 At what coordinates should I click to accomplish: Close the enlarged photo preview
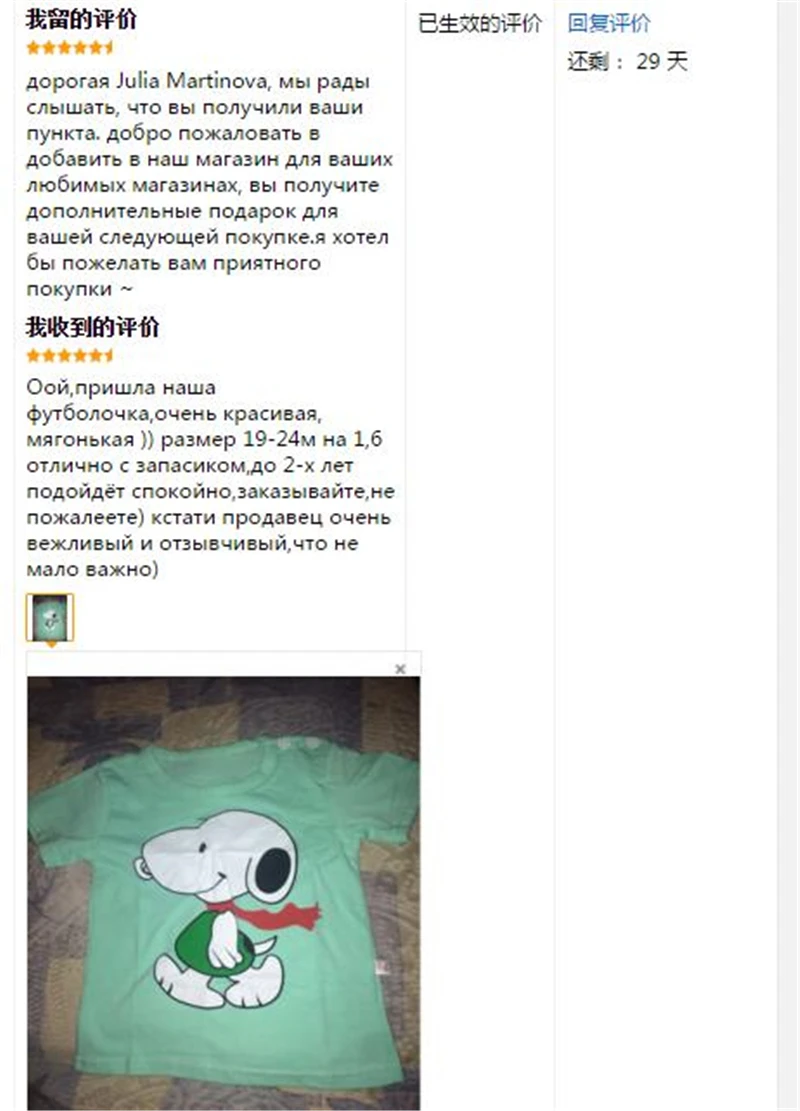point(400,668)
